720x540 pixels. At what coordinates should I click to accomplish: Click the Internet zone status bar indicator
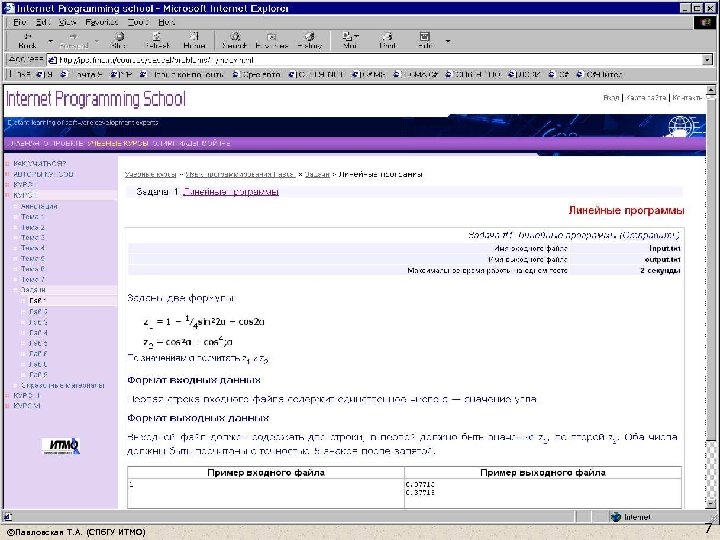[631, 517]
